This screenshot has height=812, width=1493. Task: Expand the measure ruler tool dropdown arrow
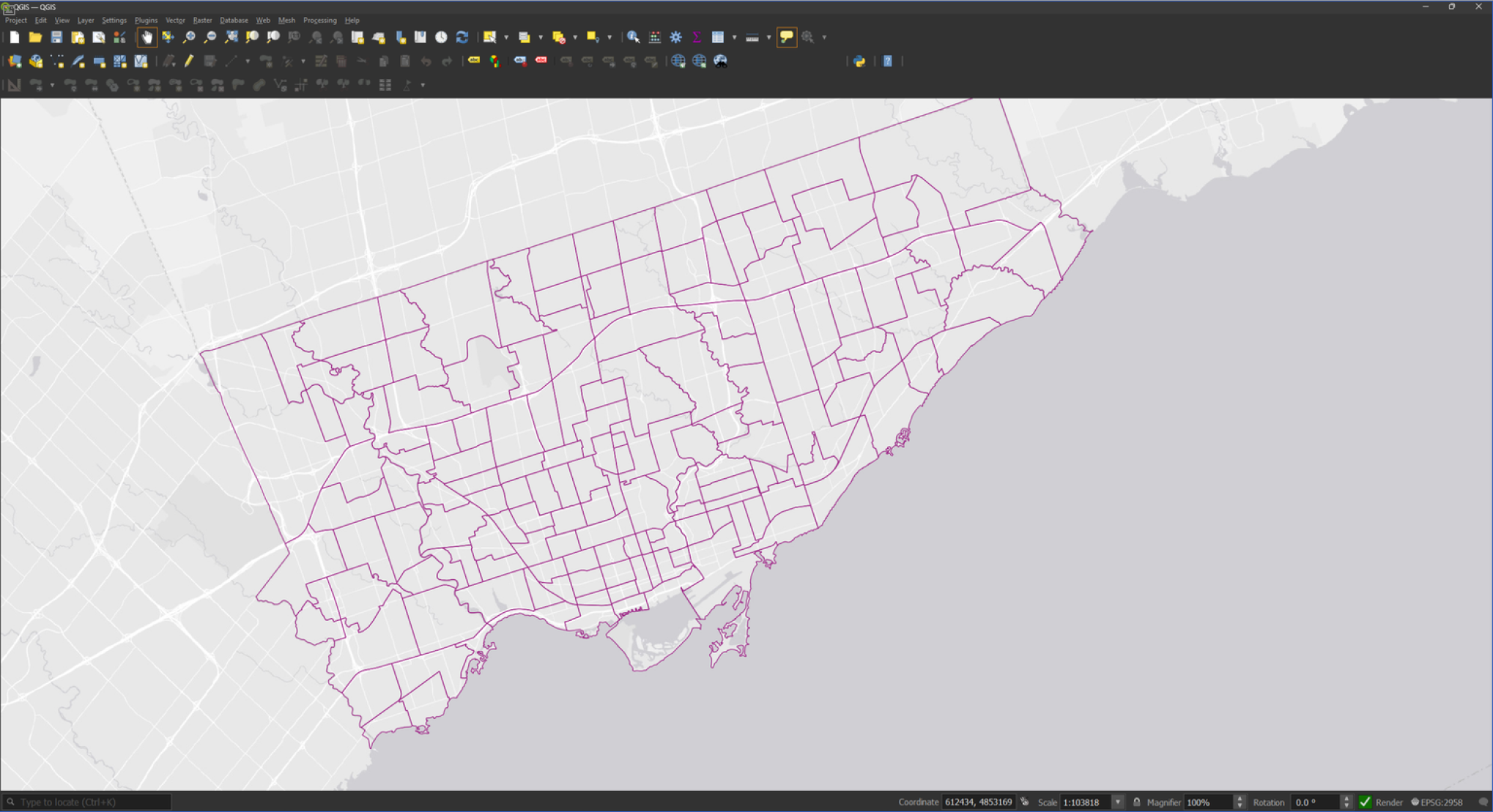pyautogui.click(x=768, y=37)
